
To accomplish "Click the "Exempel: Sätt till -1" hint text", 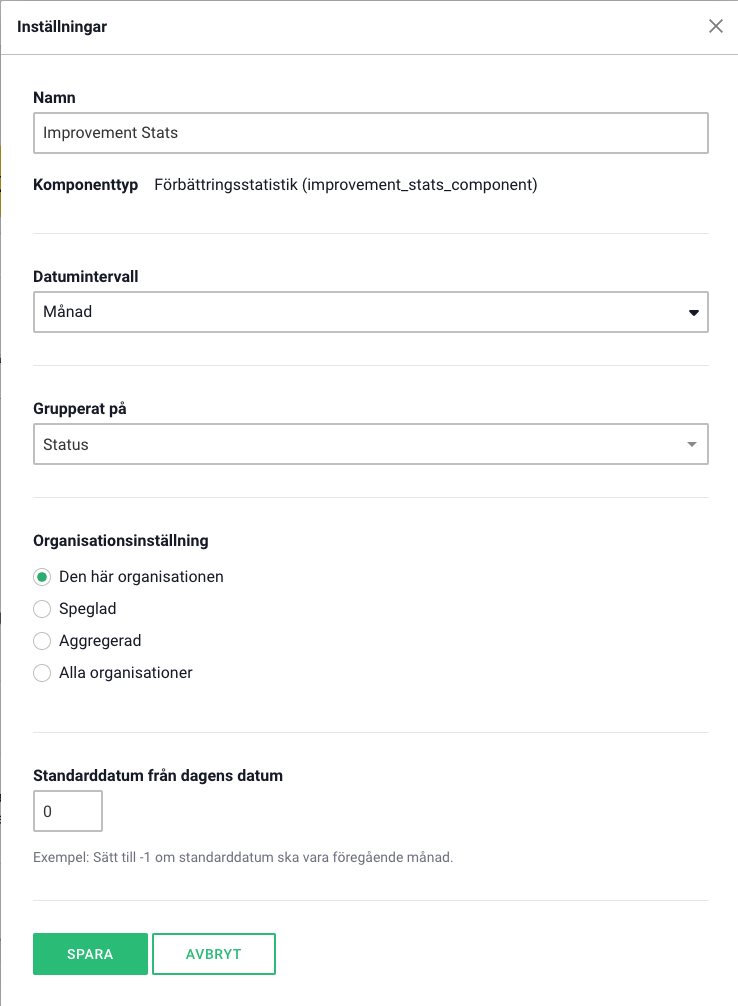I will pyautogui.click(x=243, y=857).
